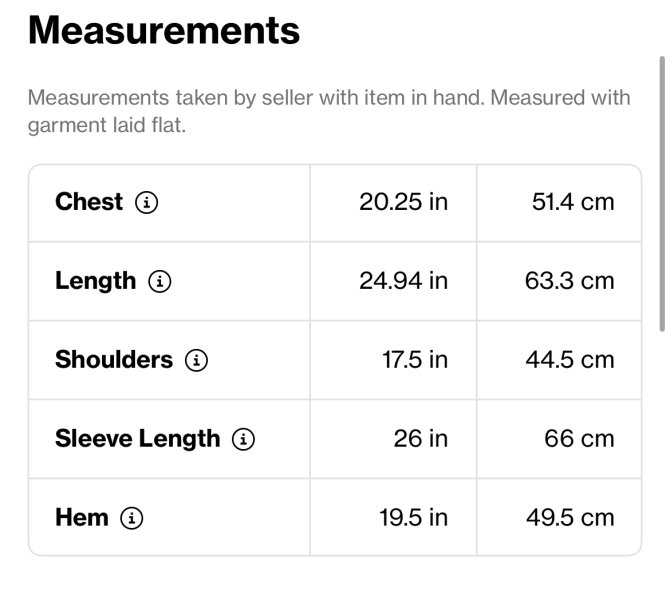This screenshot has height=600, width=670.
Task: Select the Chest row label
Action: click(x=89, y=202)
